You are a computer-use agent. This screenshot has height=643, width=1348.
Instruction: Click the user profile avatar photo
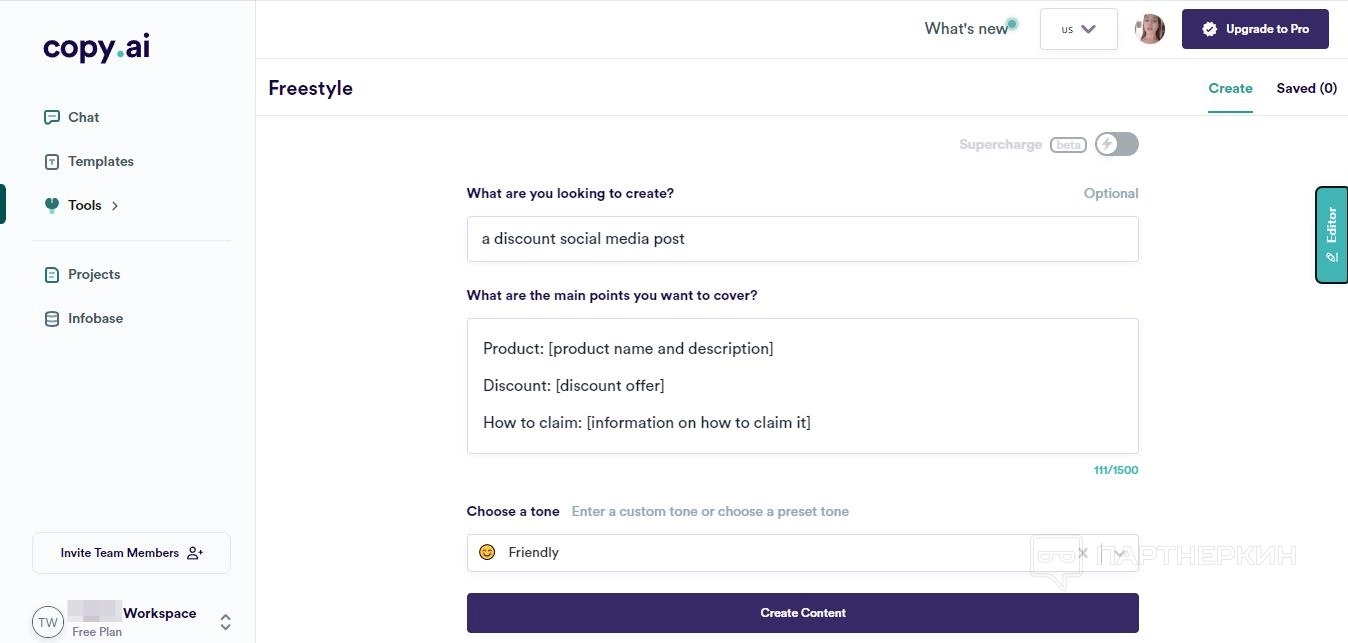click(1150, 29)
